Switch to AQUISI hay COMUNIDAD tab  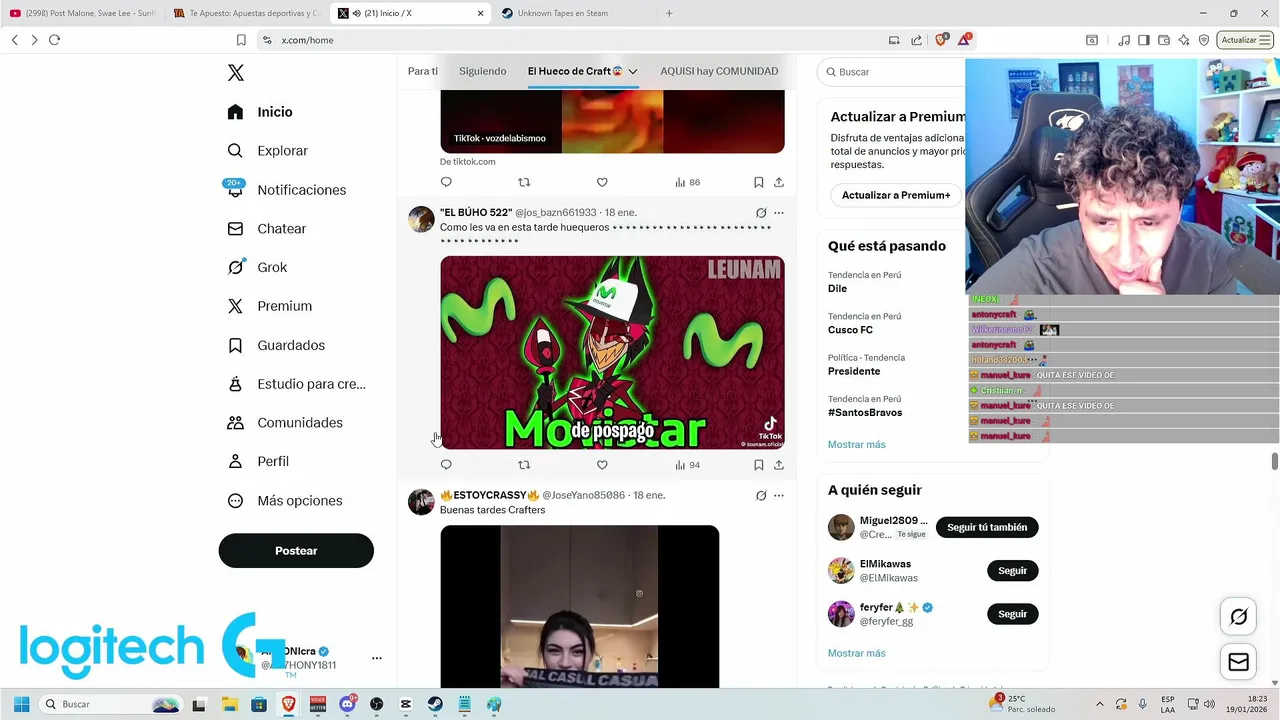pyautogui.click(x=719, y=71)
